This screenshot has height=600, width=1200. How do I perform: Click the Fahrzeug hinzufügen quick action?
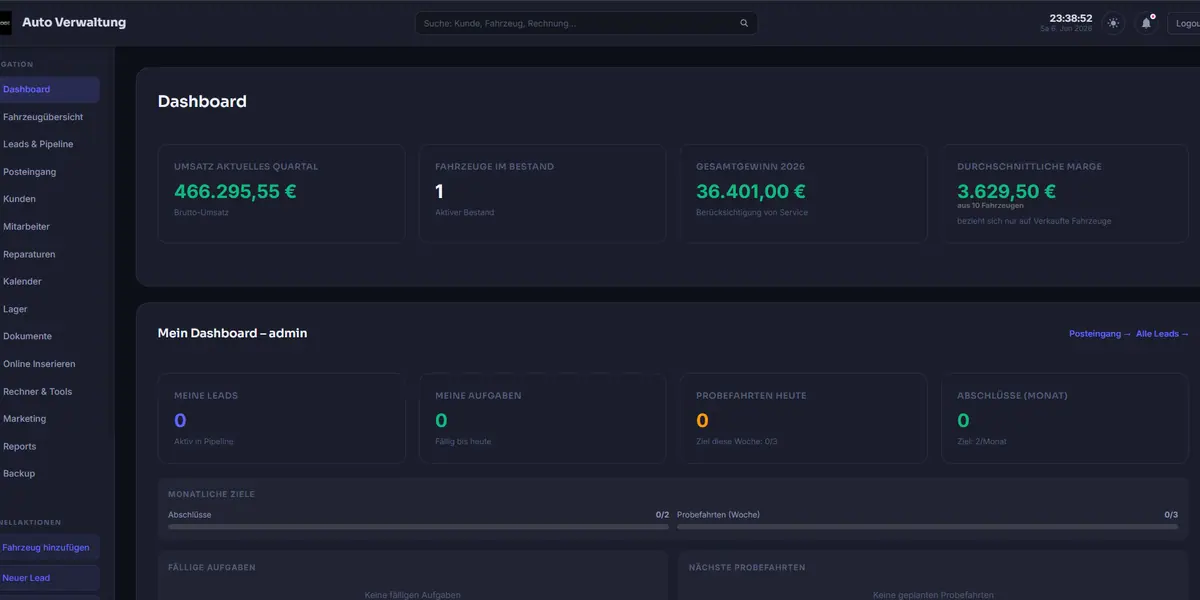(x=48, y=547)
